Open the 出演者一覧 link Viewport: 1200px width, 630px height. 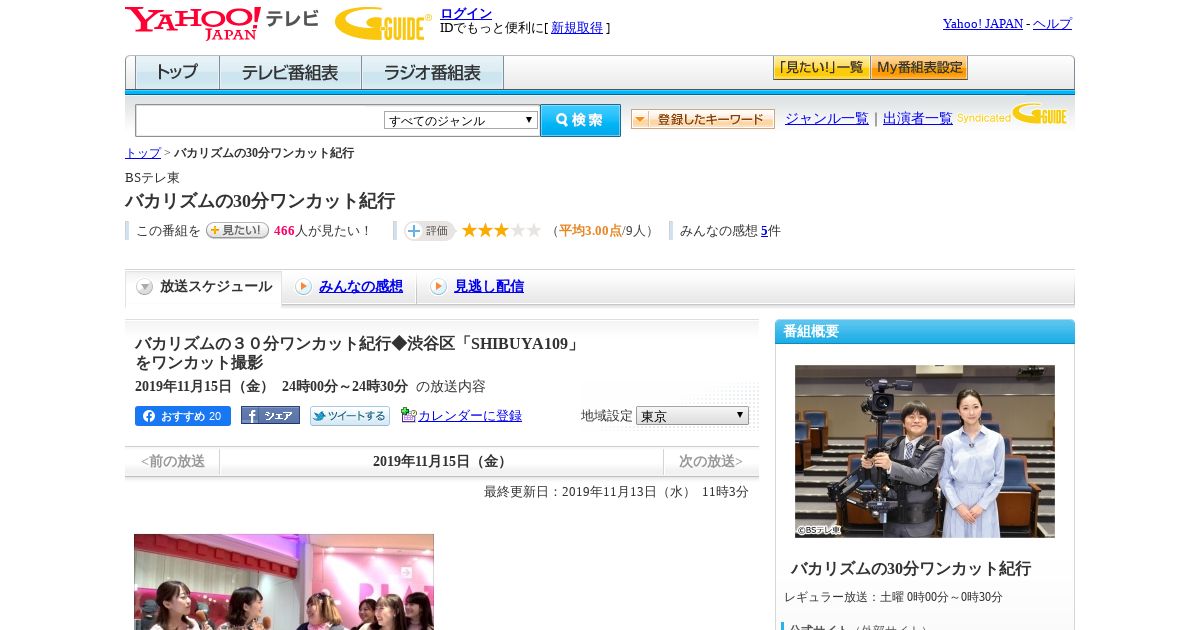click(918, 119)
